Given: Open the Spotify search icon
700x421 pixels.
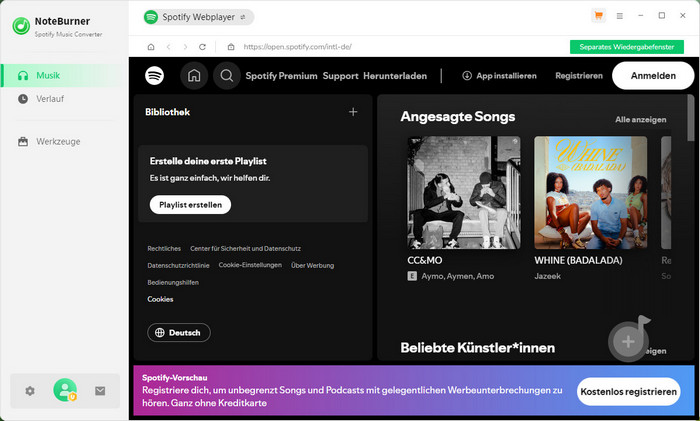Looking at the screenshot, I should [227, 76].
